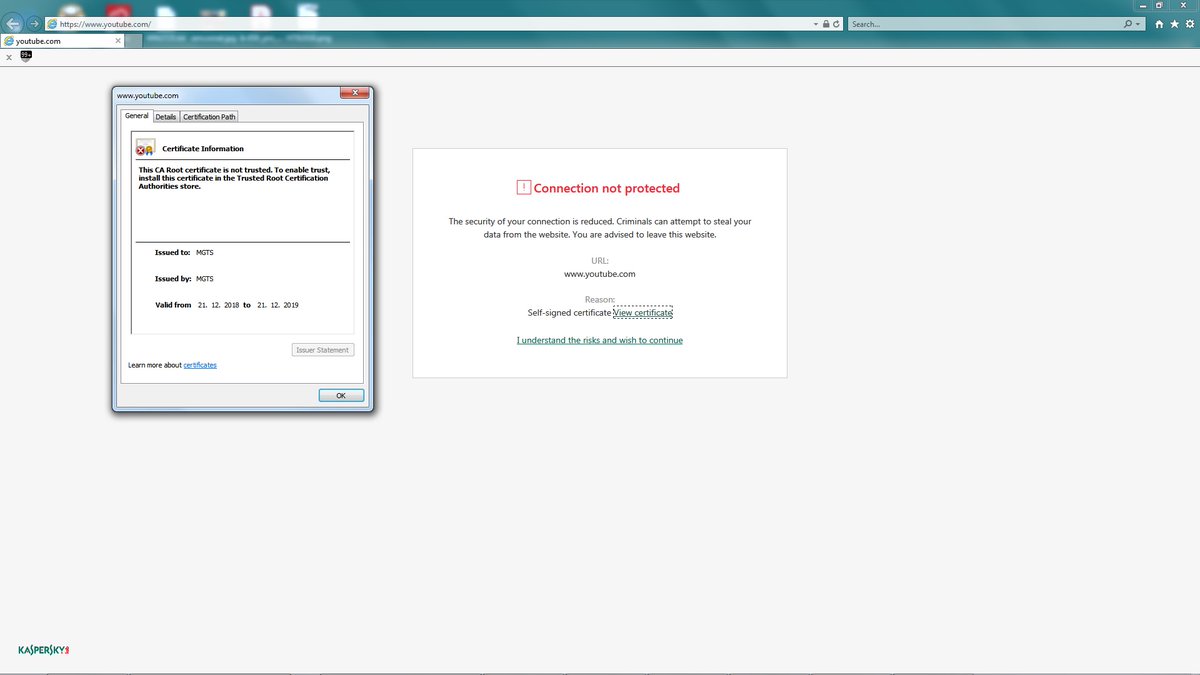Click the lock security report icon
1200x675 pixels.
825,24
